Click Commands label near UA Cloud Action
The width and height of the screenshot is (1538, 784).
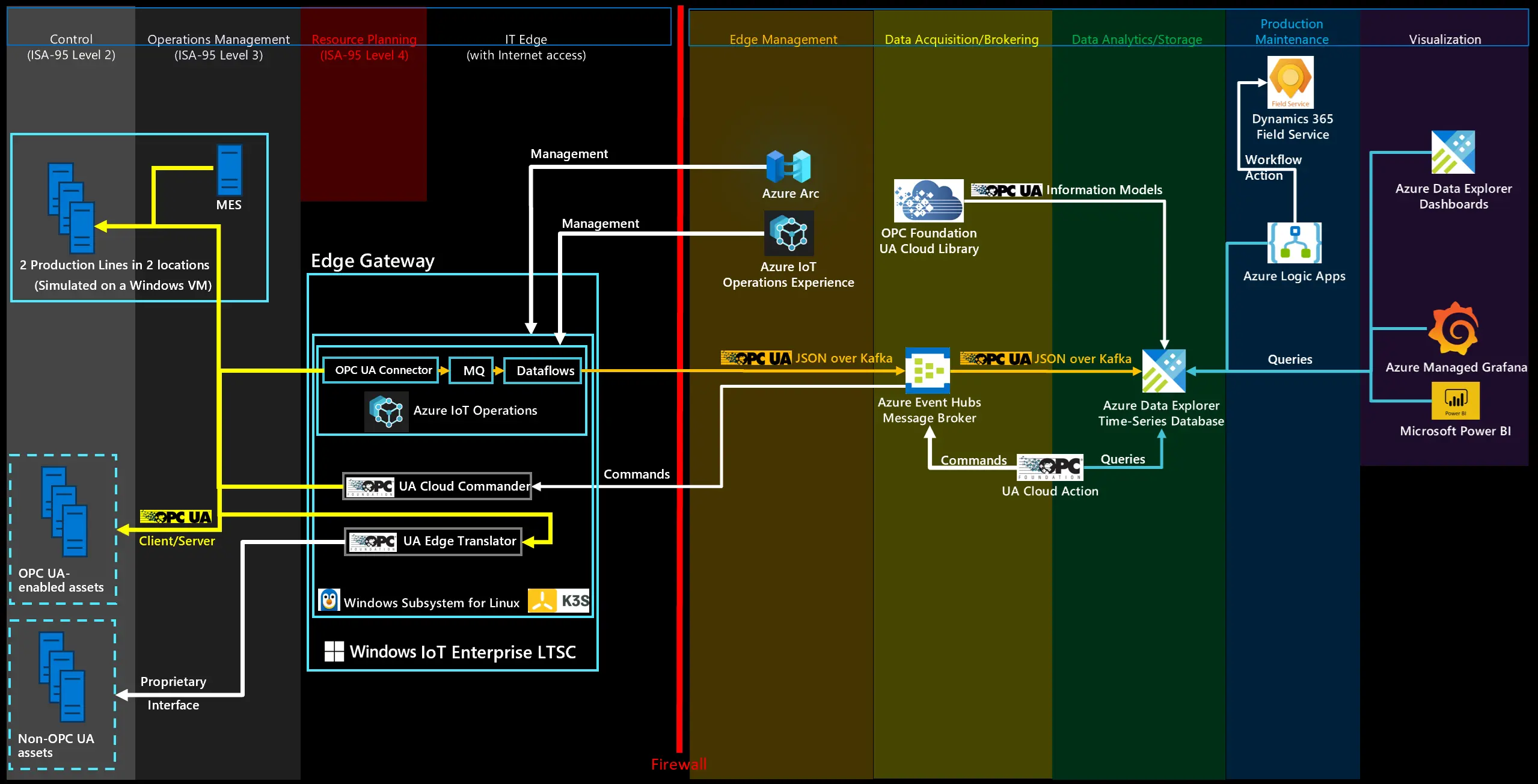pos(973,461)
